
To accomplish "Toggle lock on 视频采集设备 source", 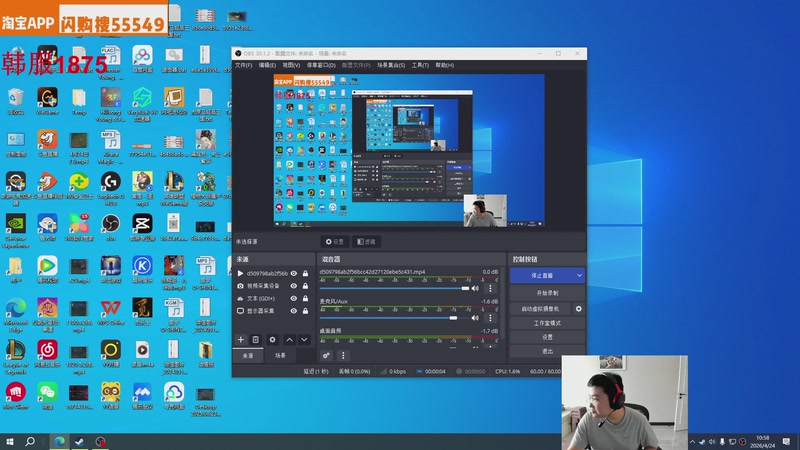I will click(305, 286).
